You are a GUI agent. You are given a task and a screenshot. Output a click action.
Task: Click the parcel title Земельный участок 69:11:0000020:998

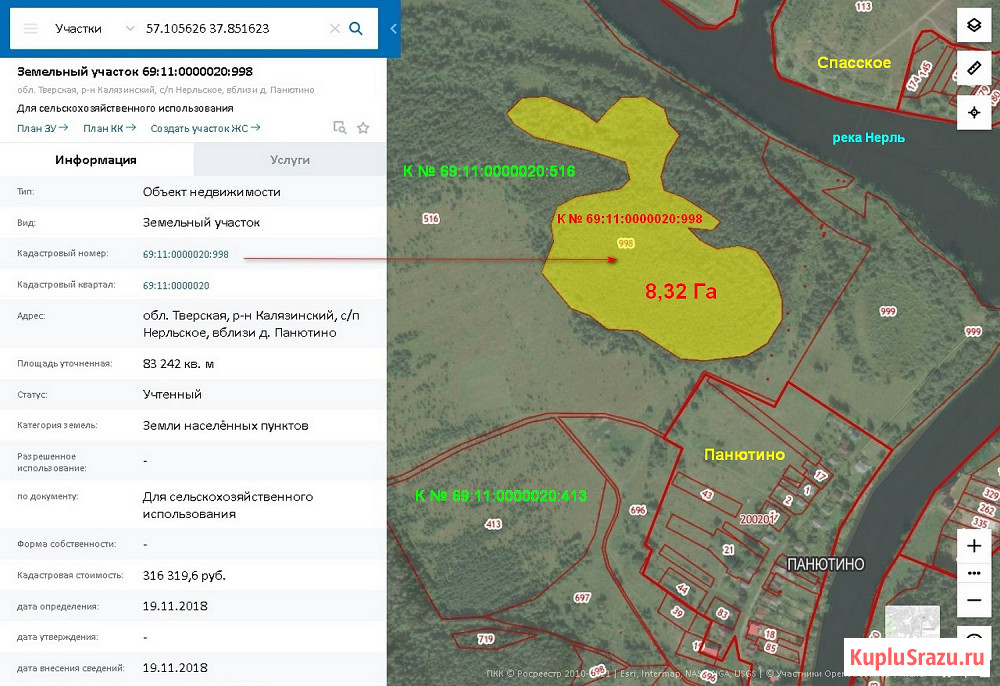(135, 71)
